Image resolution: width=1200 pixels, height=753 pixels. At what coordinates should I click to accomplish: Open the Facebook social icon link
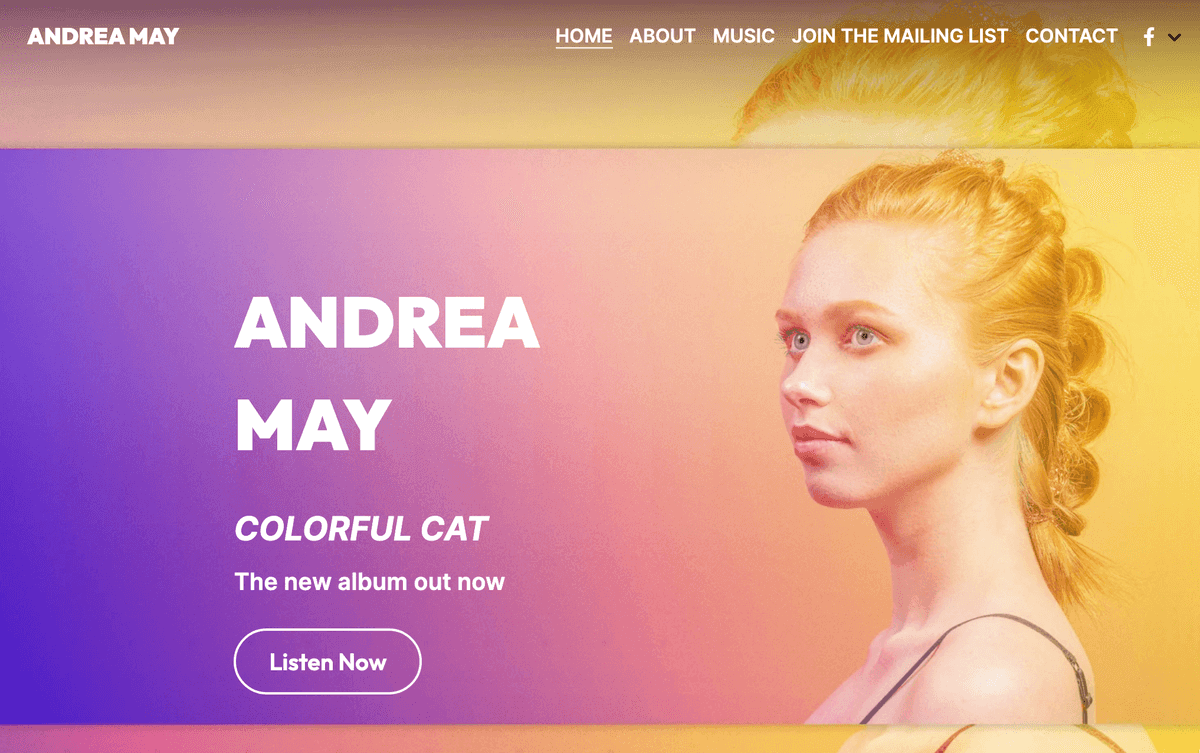click(1149, 37)
